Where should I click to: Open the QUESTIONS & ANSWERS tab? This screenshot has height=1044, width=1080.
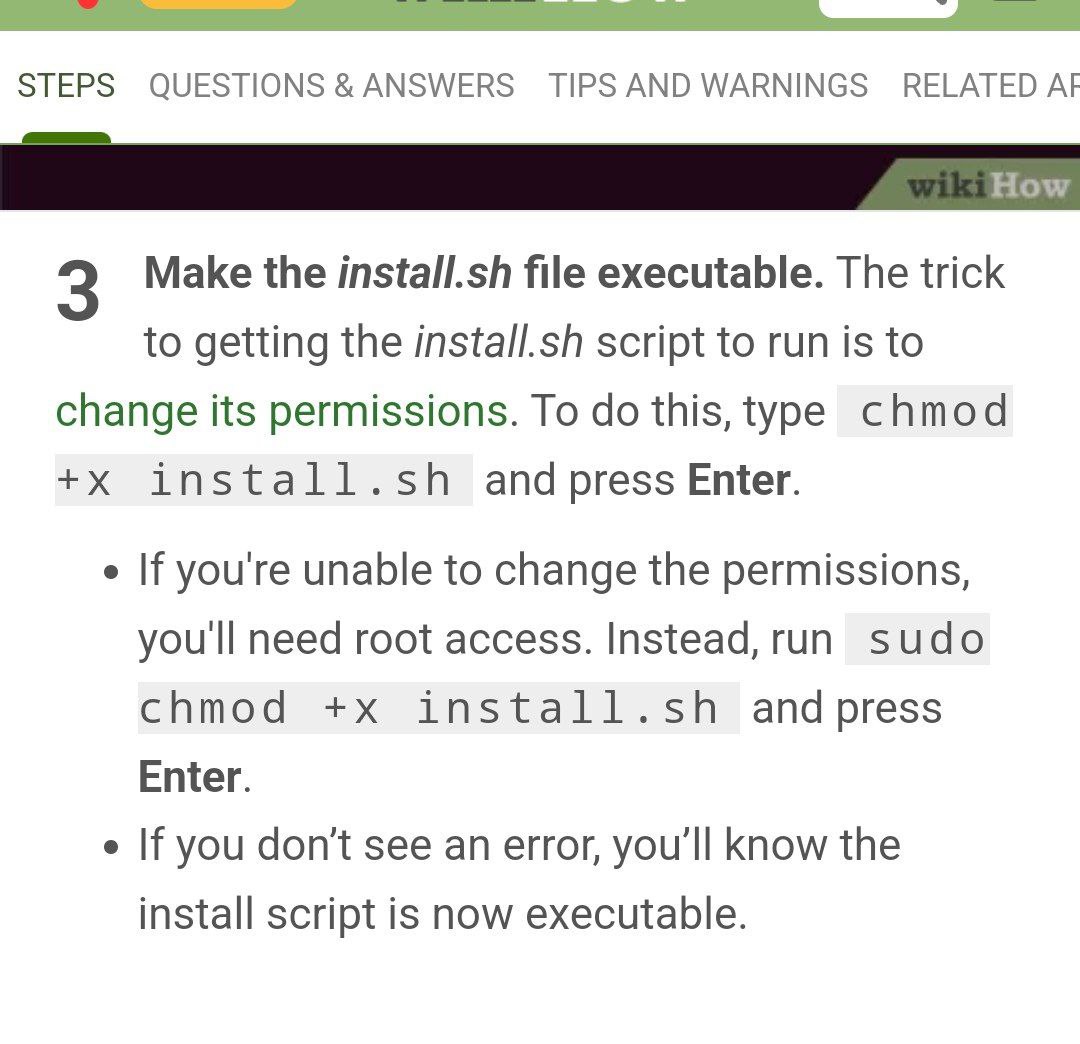point(331,86)
